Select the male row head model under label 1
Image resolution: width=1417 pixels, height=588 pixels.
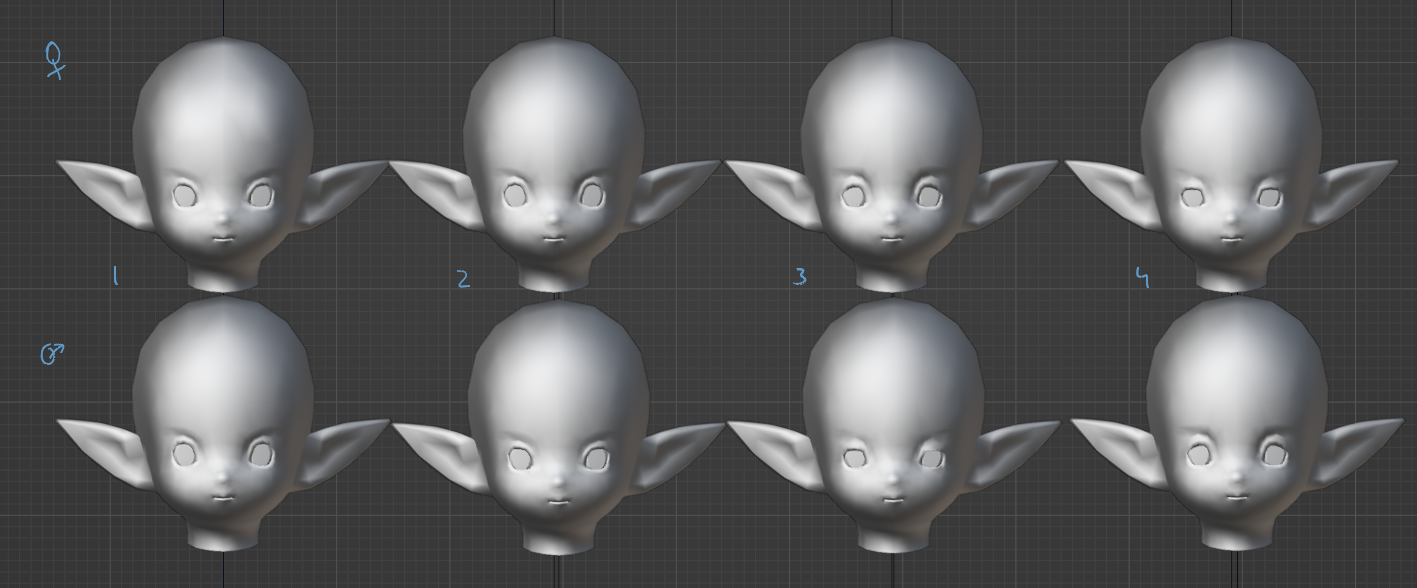pos(223,425)
